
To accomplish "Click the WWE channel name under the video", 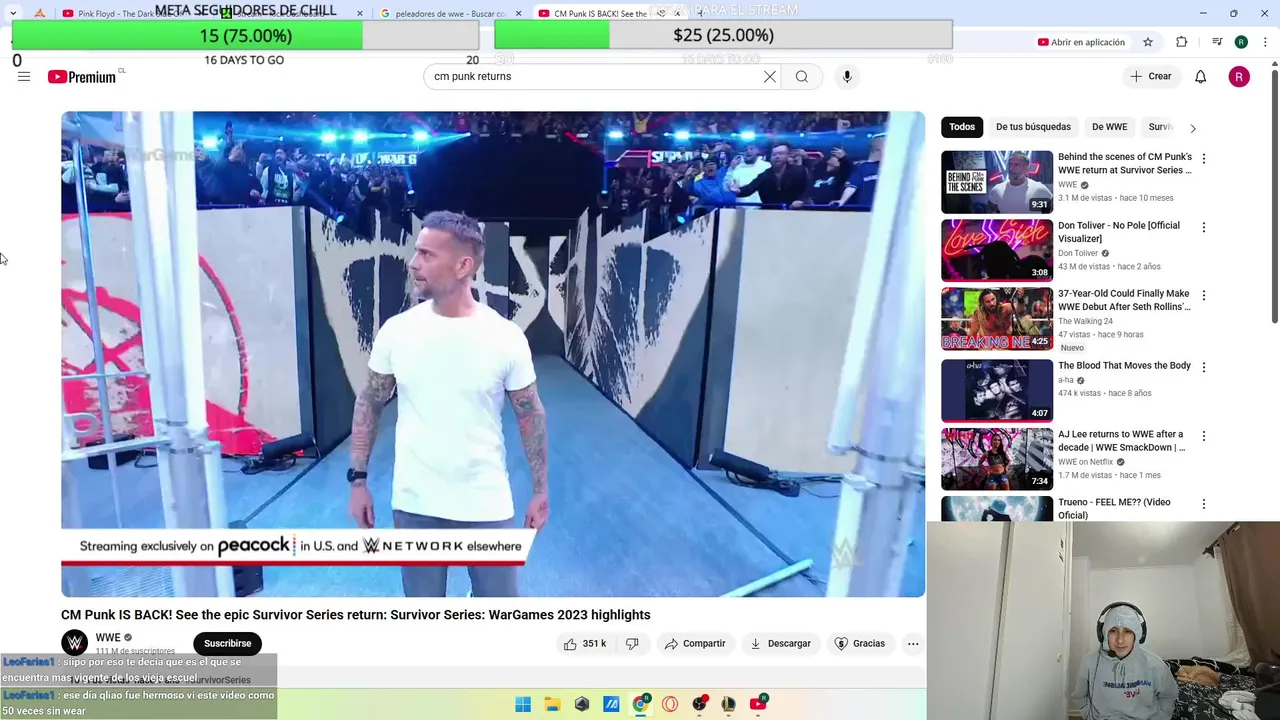I will coord(108,638).
